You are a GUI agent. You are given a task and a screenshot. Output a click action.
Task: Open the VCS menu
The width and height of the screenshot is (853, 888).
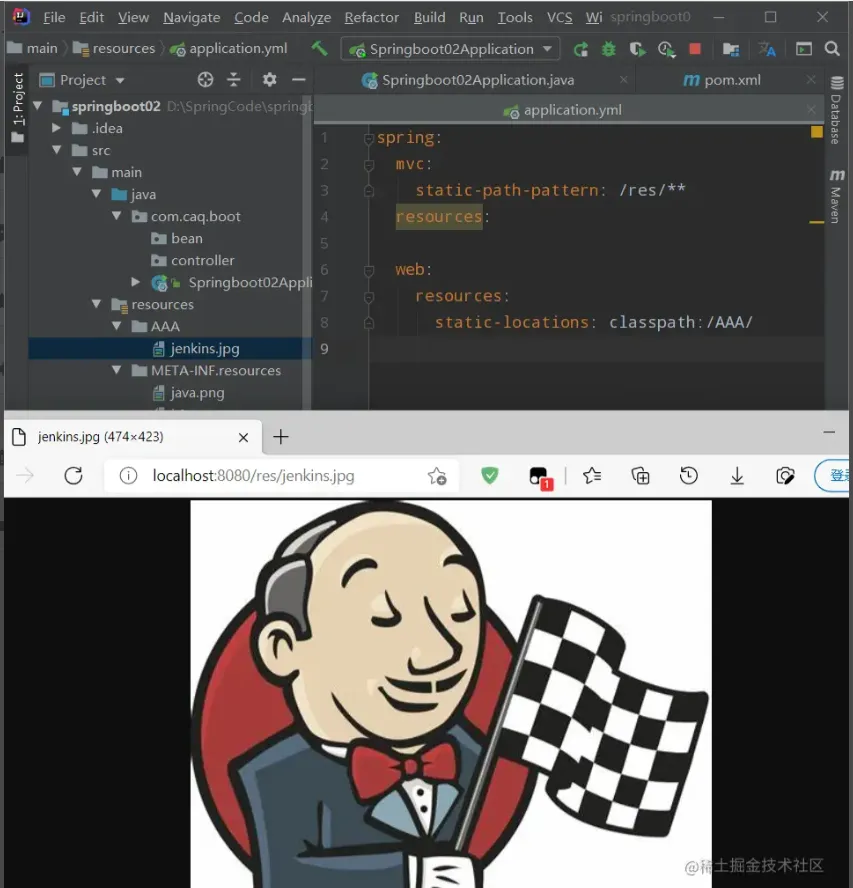click(560, 18)
